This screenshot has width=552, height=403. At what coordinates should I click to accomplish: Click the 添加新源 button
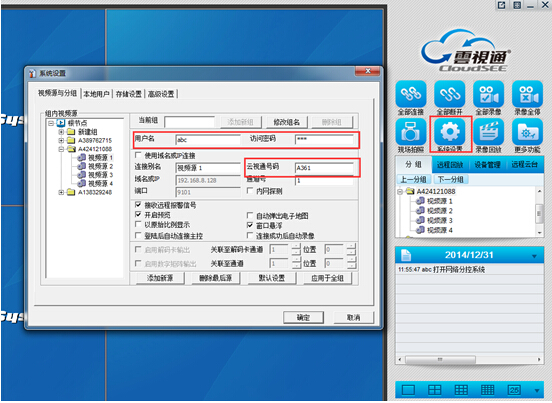(x=160, y=278)
